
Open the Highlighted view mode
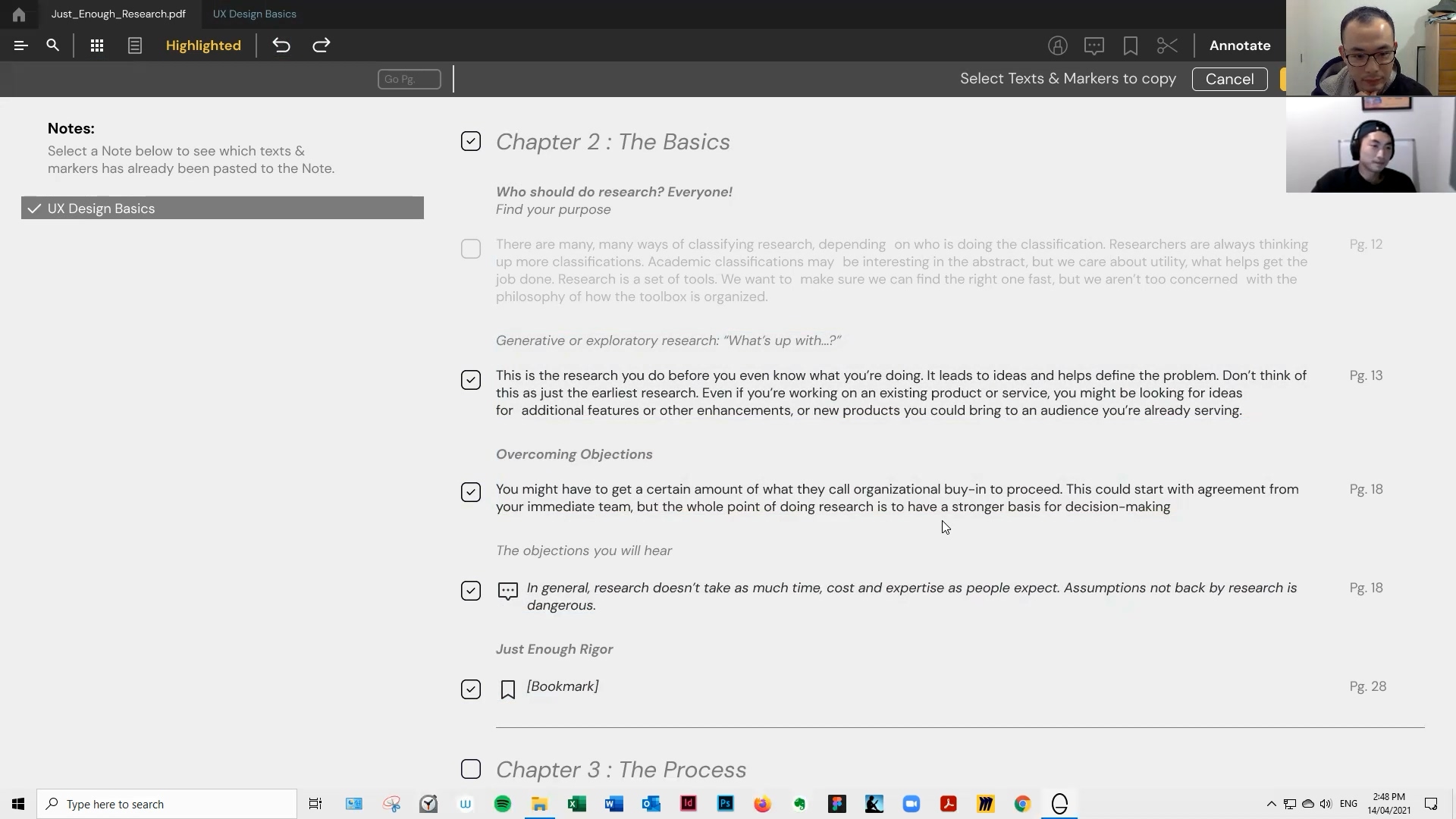coord(203,45)
